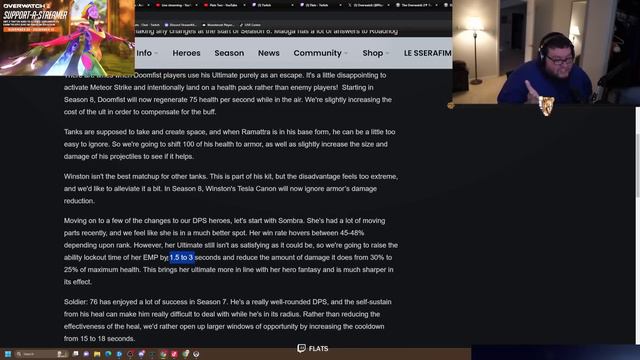Open the Chat app on the taskbar
640x360 pixels.
click(x=86, y=354)
